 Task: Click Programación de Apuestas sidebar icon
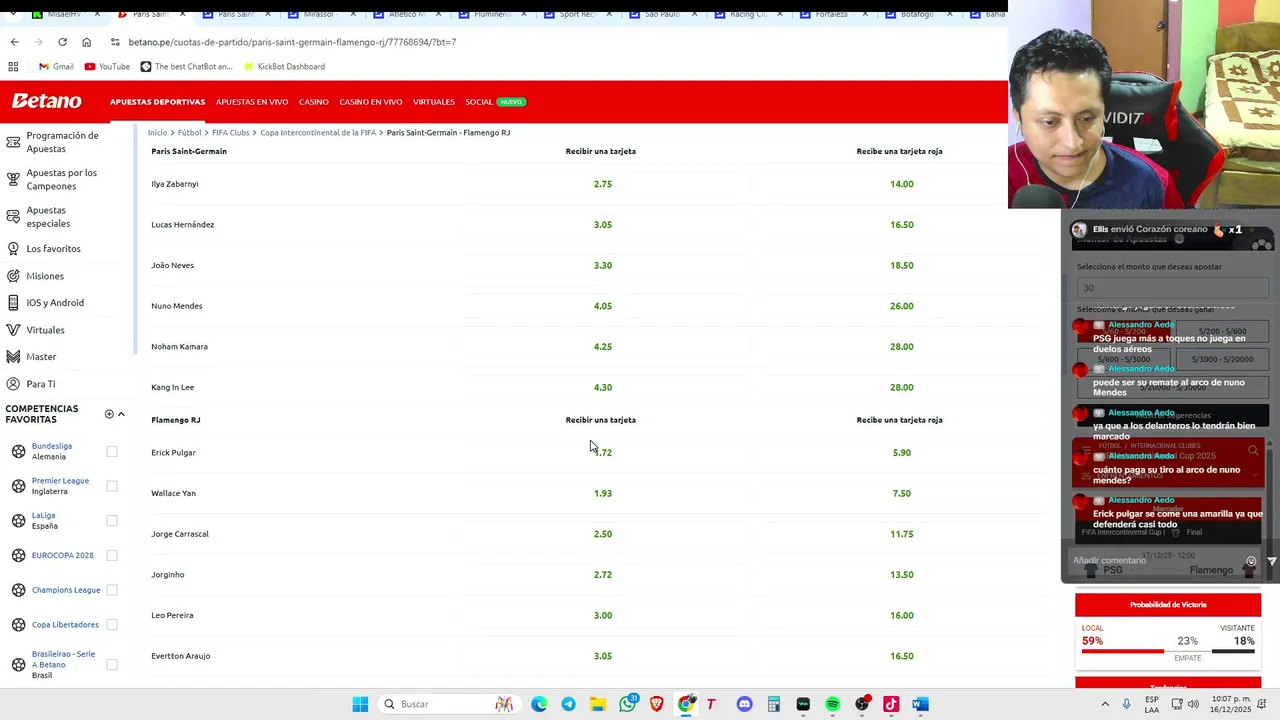point(13,141)
